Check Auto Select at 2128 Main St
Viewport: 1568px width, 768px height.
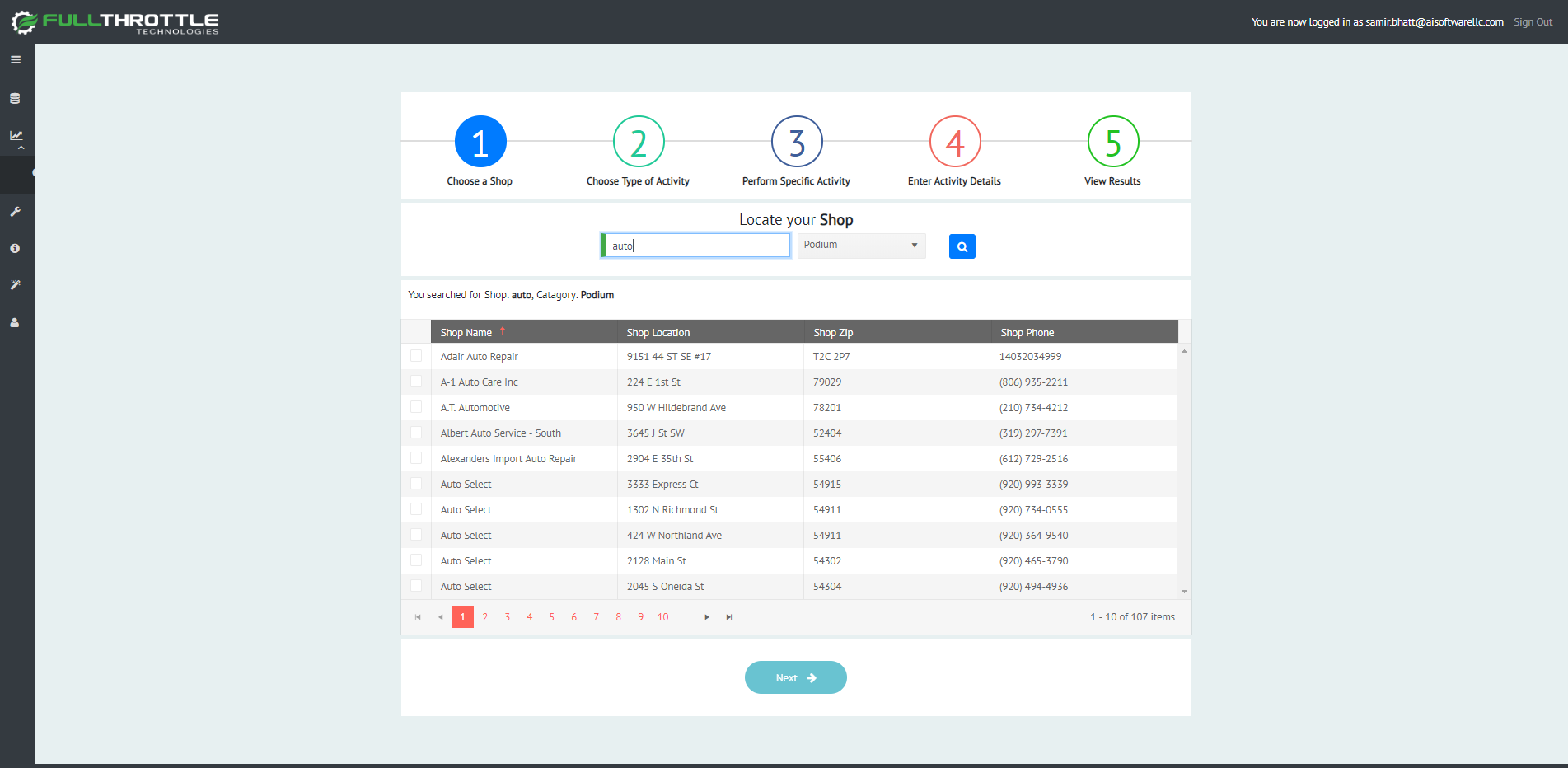(x=416, y=560)
